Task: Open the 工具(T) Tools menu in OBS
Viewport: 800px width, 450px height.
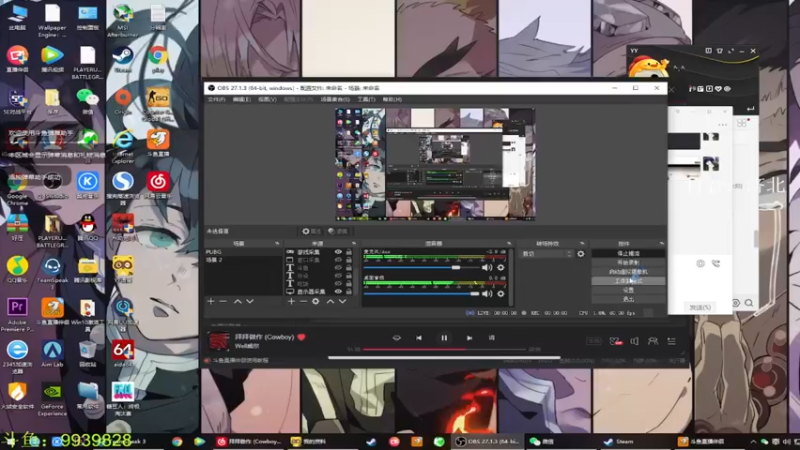Action: (x=366, y=99)
